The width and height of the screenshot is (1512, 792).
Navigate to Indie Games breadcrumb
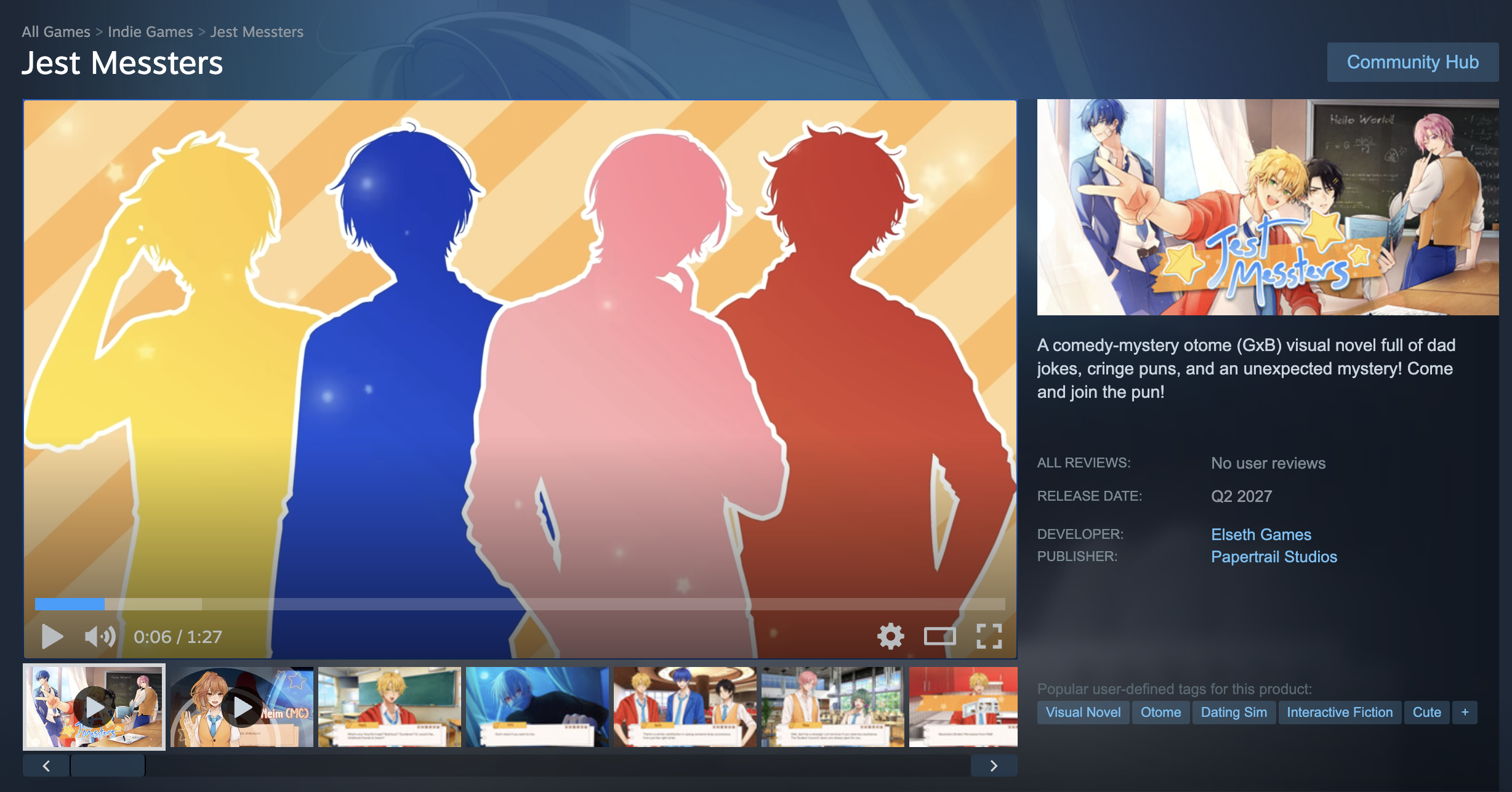coord(150,32)
